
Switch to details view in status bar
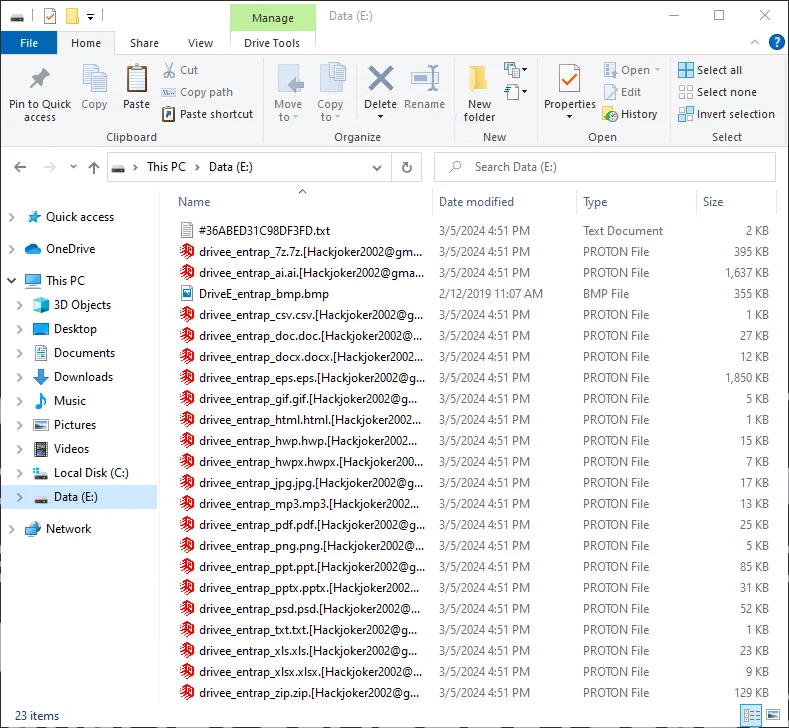pyautogui.click(x=751, y=715)
